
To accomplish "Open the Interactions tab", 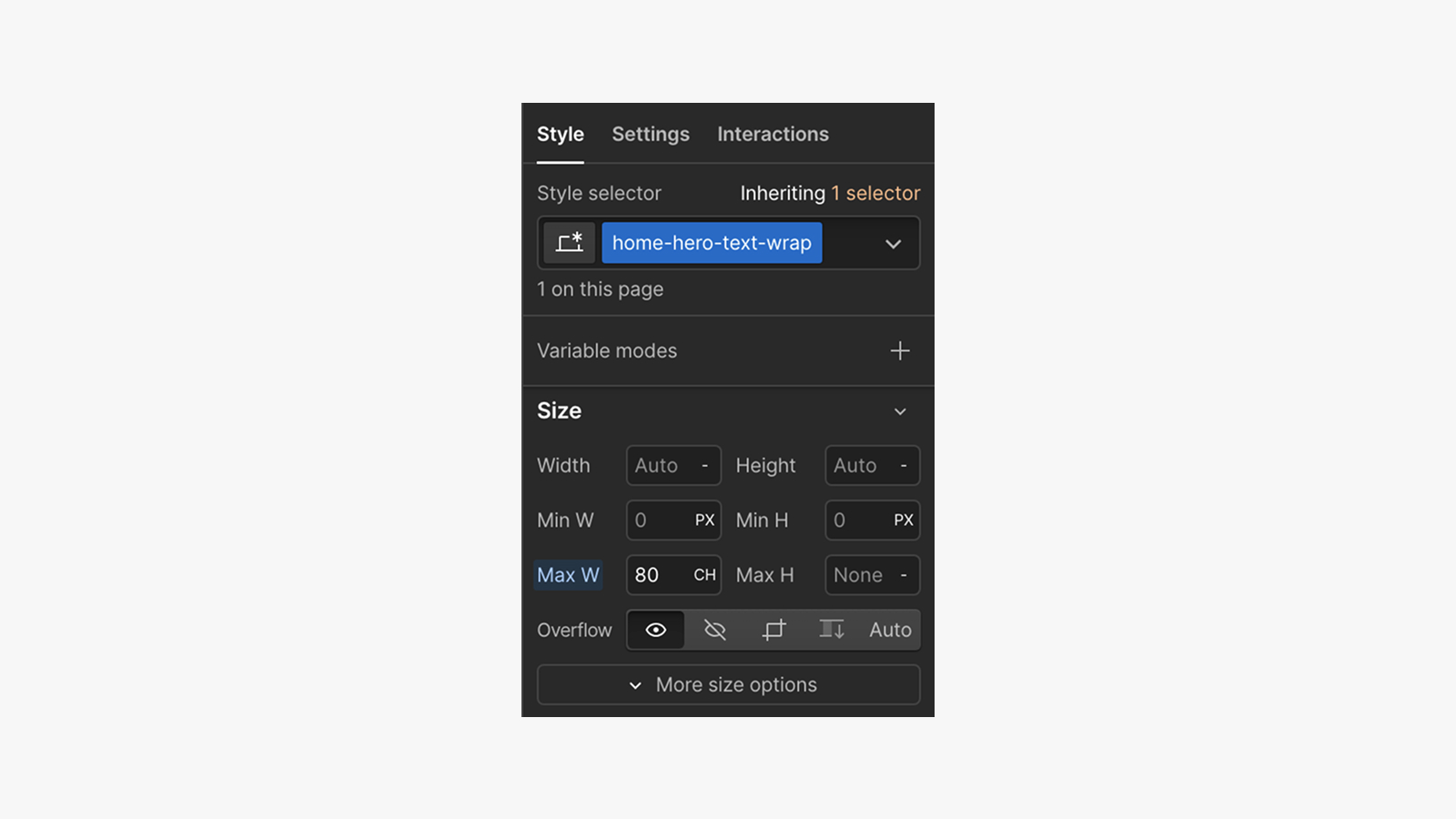I will 773,134.
